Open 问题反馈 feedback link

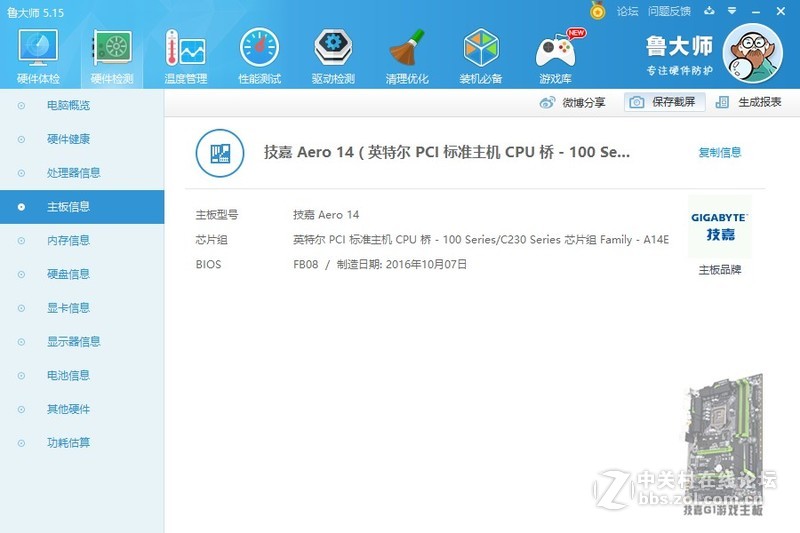tap(669, 11)
